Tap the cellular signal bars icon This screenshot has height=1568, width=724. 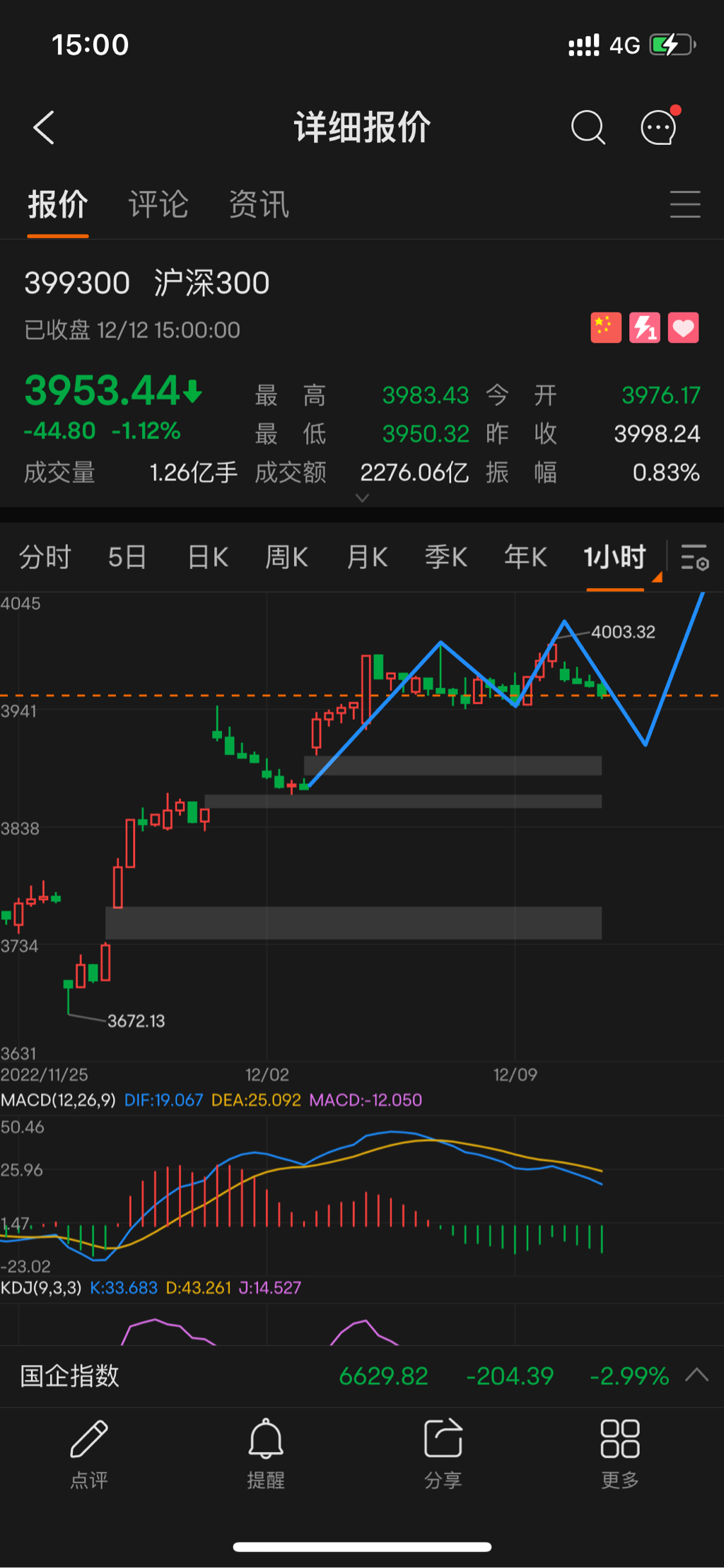[x=584, y=45]
